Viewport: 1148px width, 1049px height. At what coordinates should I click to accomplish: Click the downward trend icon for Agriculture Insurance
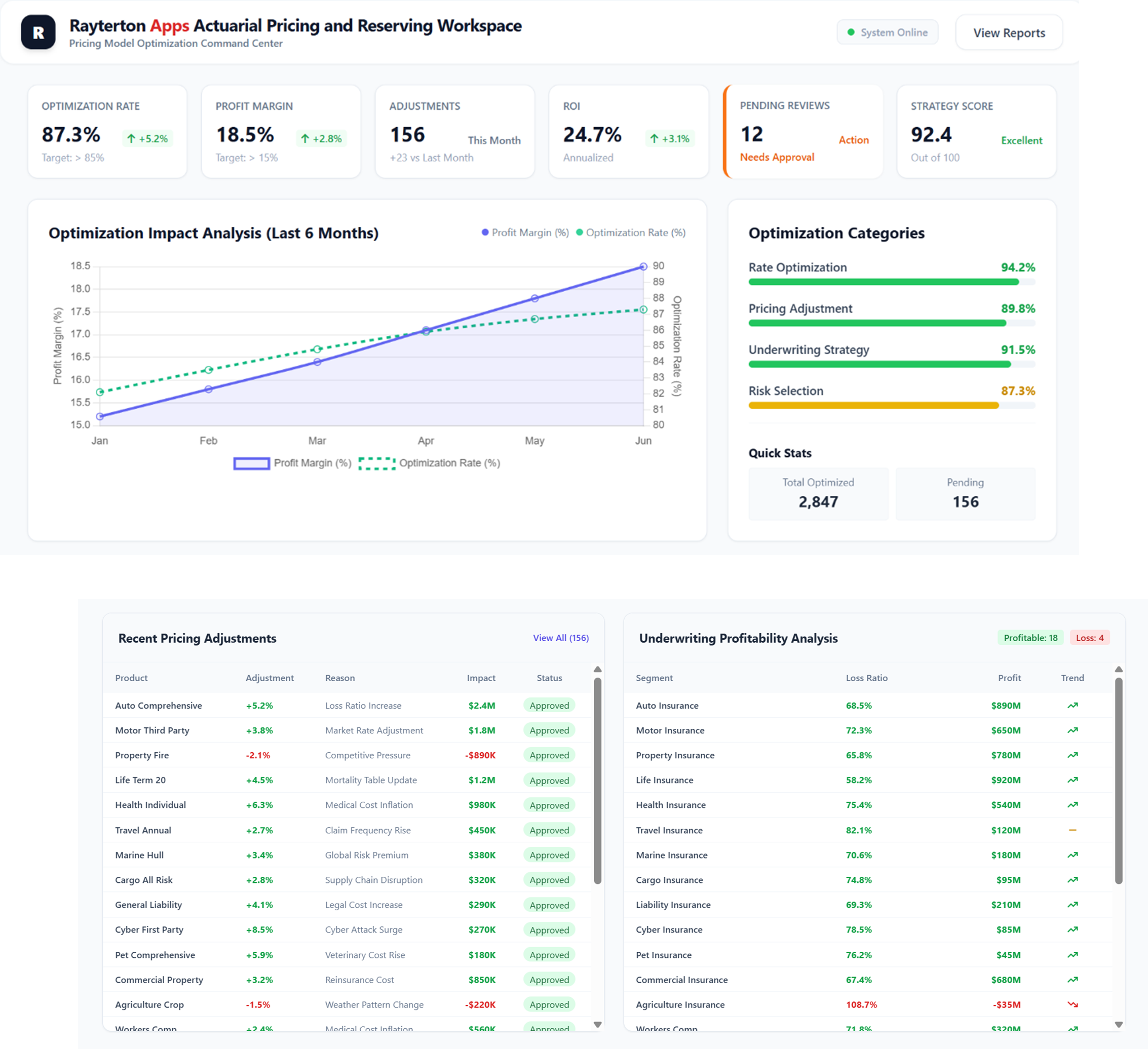[x=1073, y=1004]
